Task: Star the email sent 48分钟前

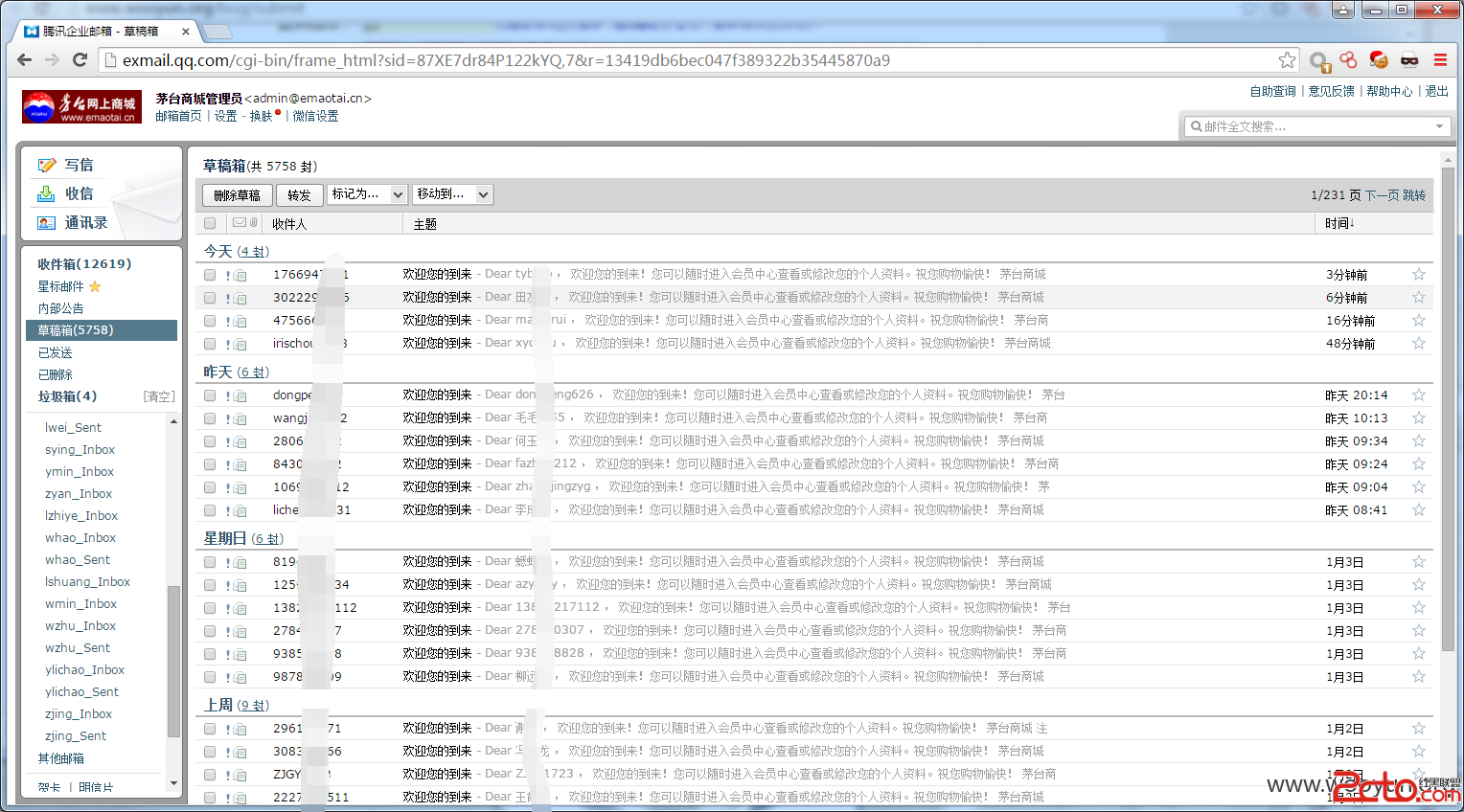Action: tap(1419, 344)
